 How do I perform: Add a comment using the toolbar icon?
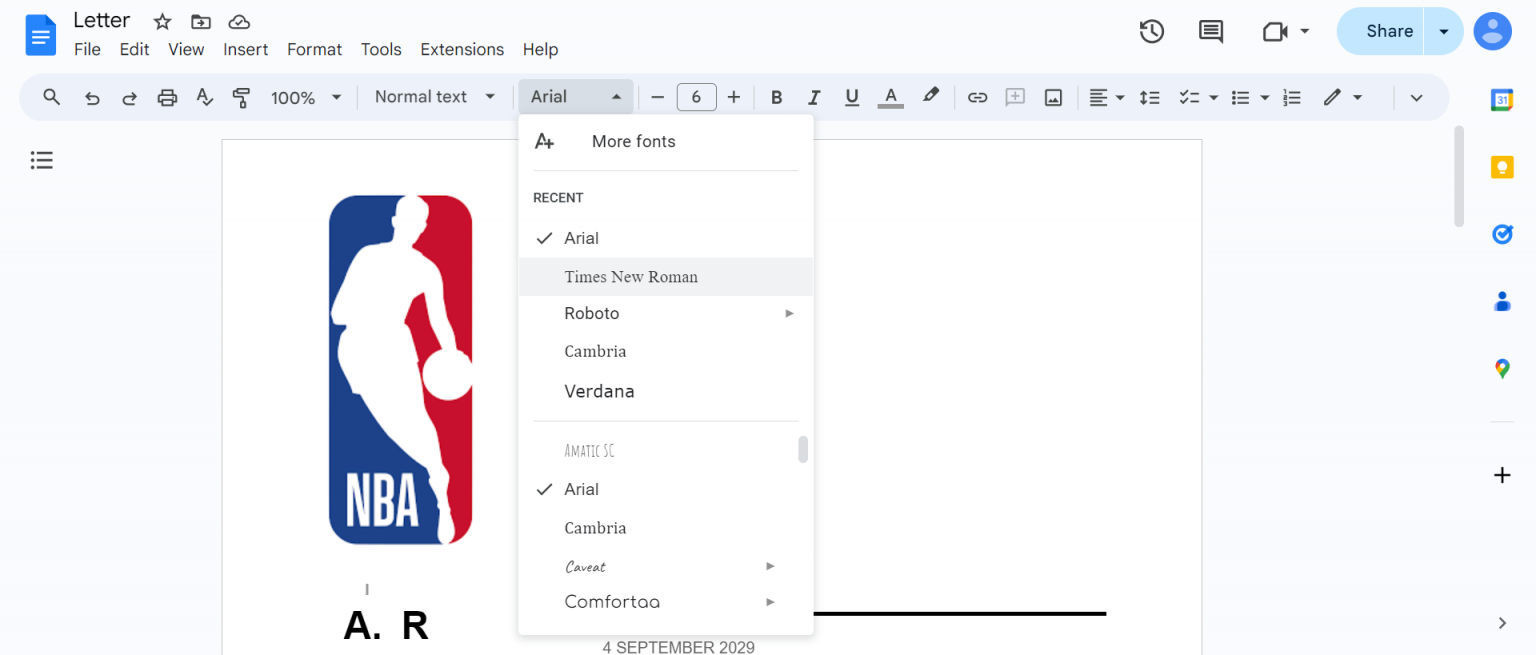(x=1015, y=97)
